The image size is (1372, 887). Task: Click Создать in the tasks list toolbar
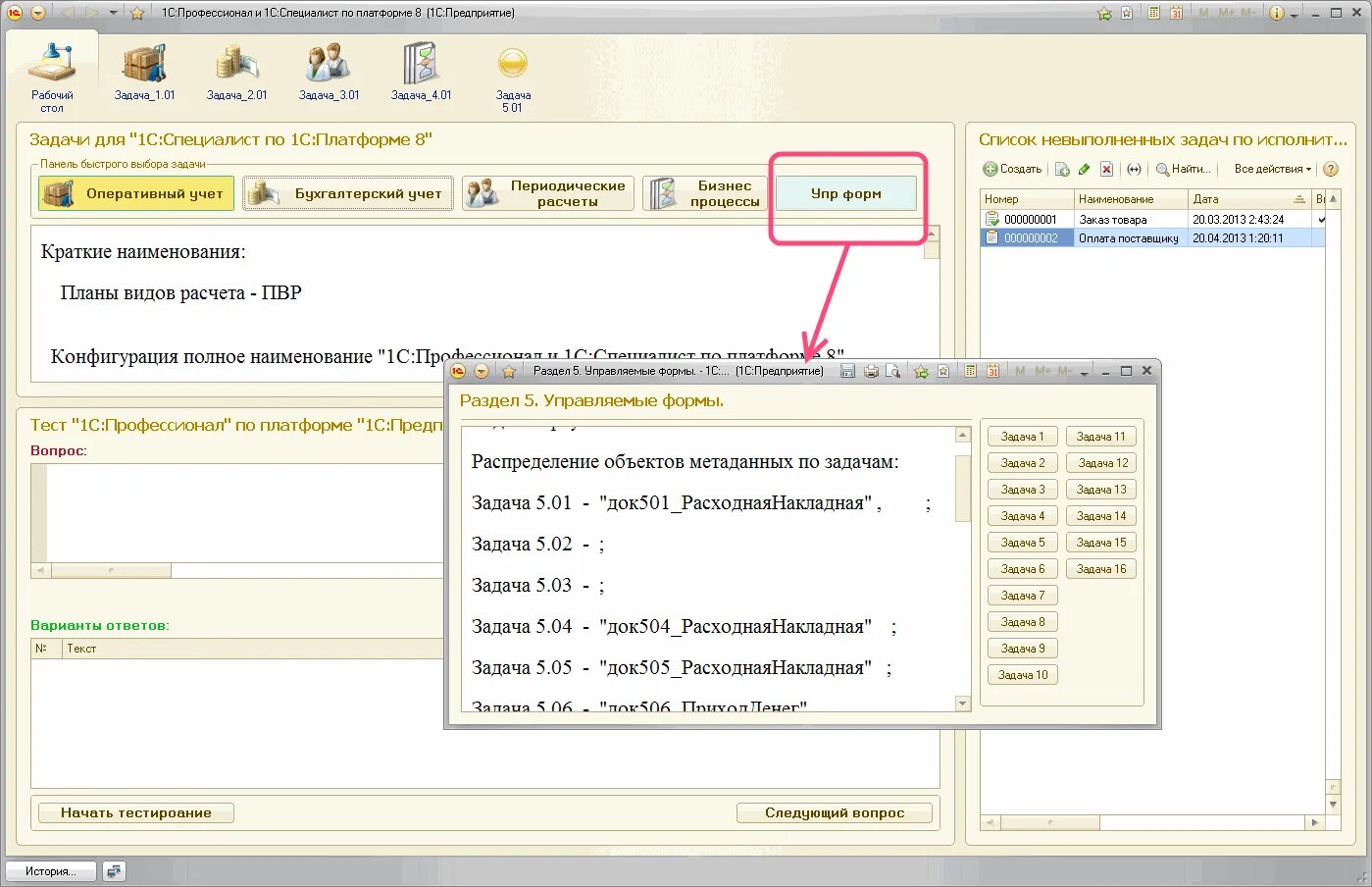click(x=1012, y=169)
